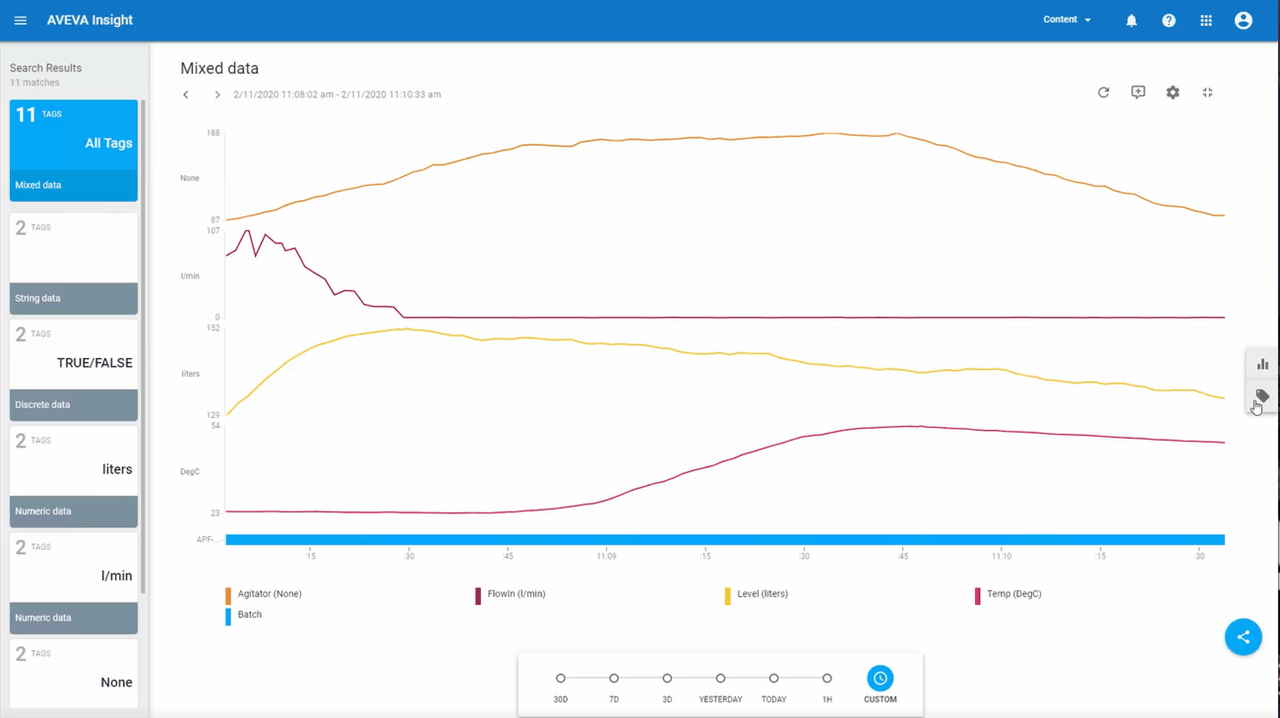Open chart settings gear

[1172, 92]
